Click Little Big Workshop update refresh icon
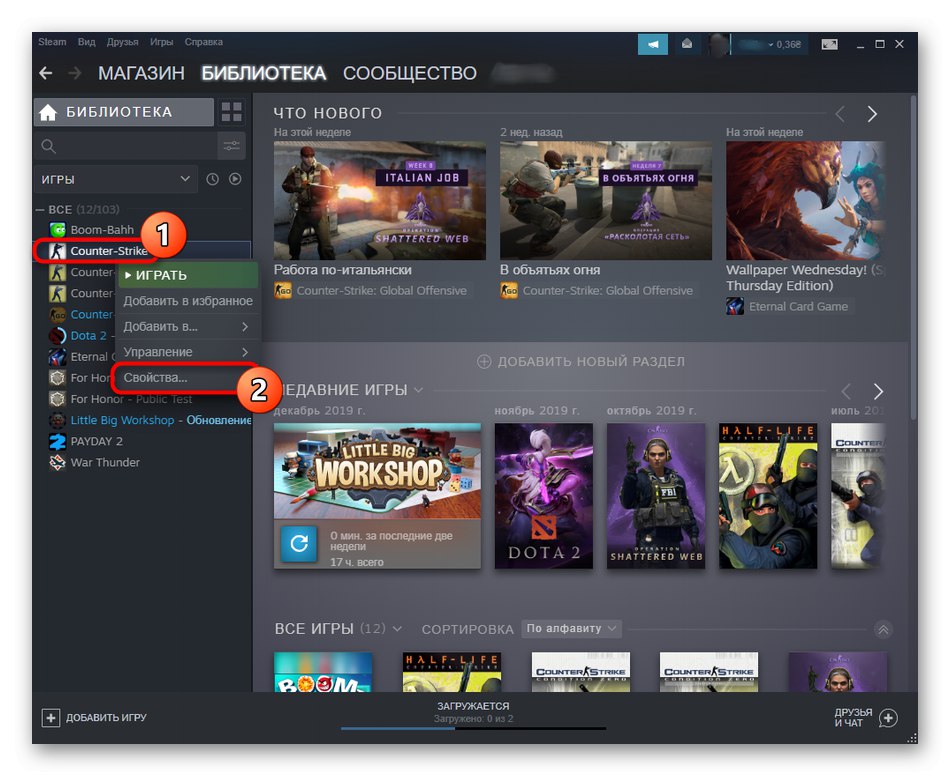Image resolution: width=950 pixels, height=776 pixels. pos(299,543)
